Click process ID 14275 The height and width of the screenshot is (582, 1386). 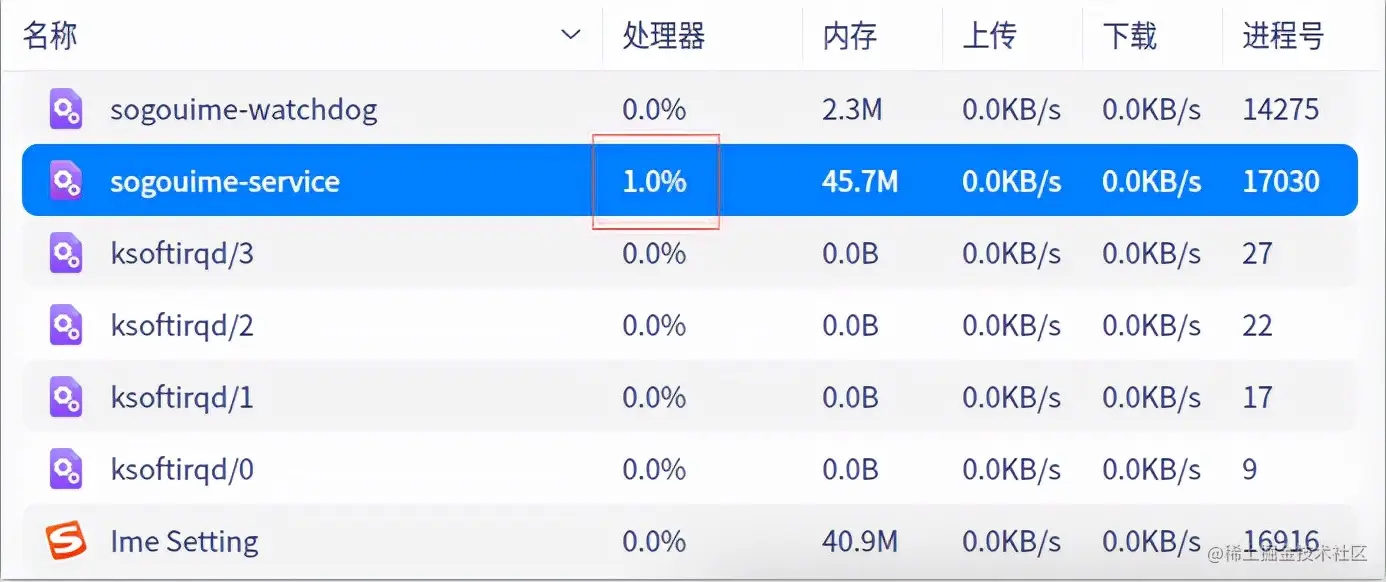pos(1281,109)
